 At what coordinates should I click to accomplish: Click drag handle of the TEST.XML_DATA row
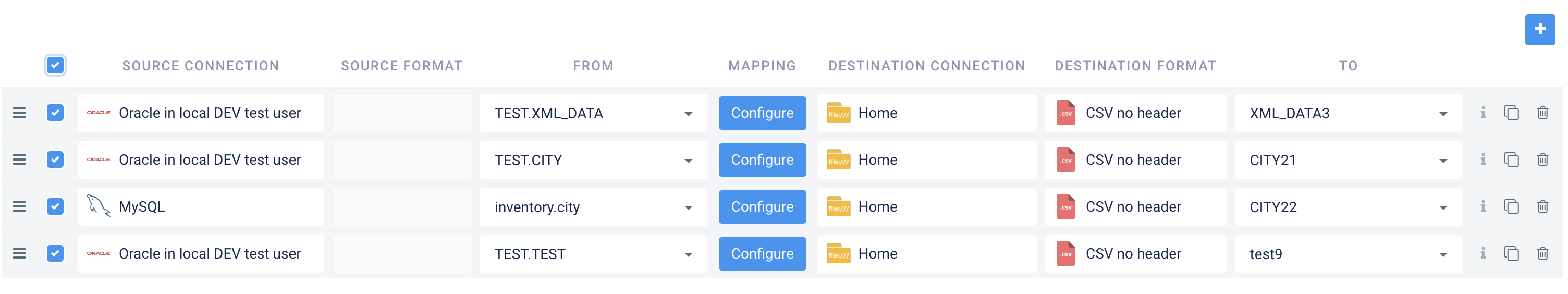pyautogui.click(x=19, y=113)
